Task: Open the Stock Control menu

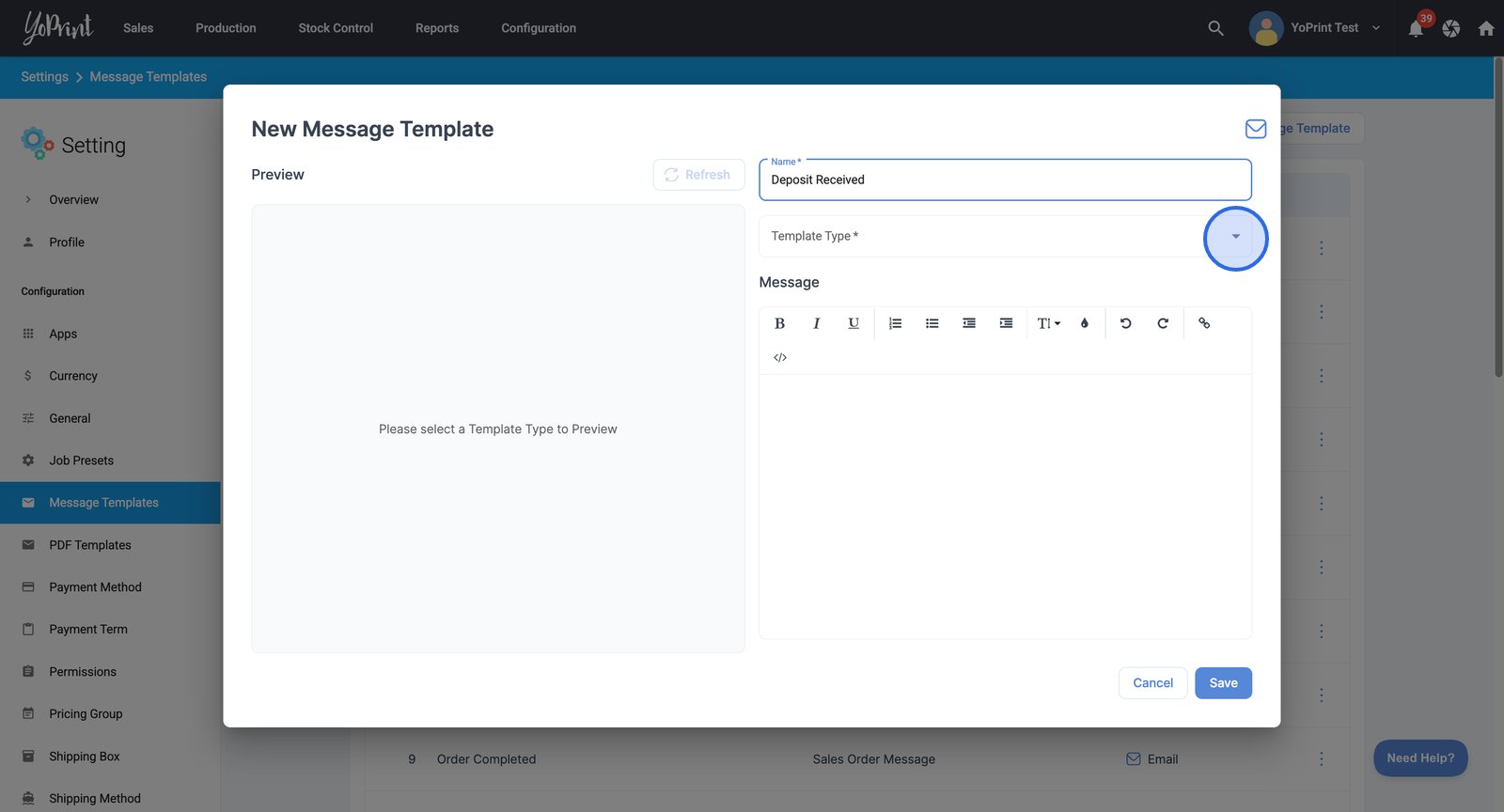Action: pyautogui.click(x=336, y=28)
